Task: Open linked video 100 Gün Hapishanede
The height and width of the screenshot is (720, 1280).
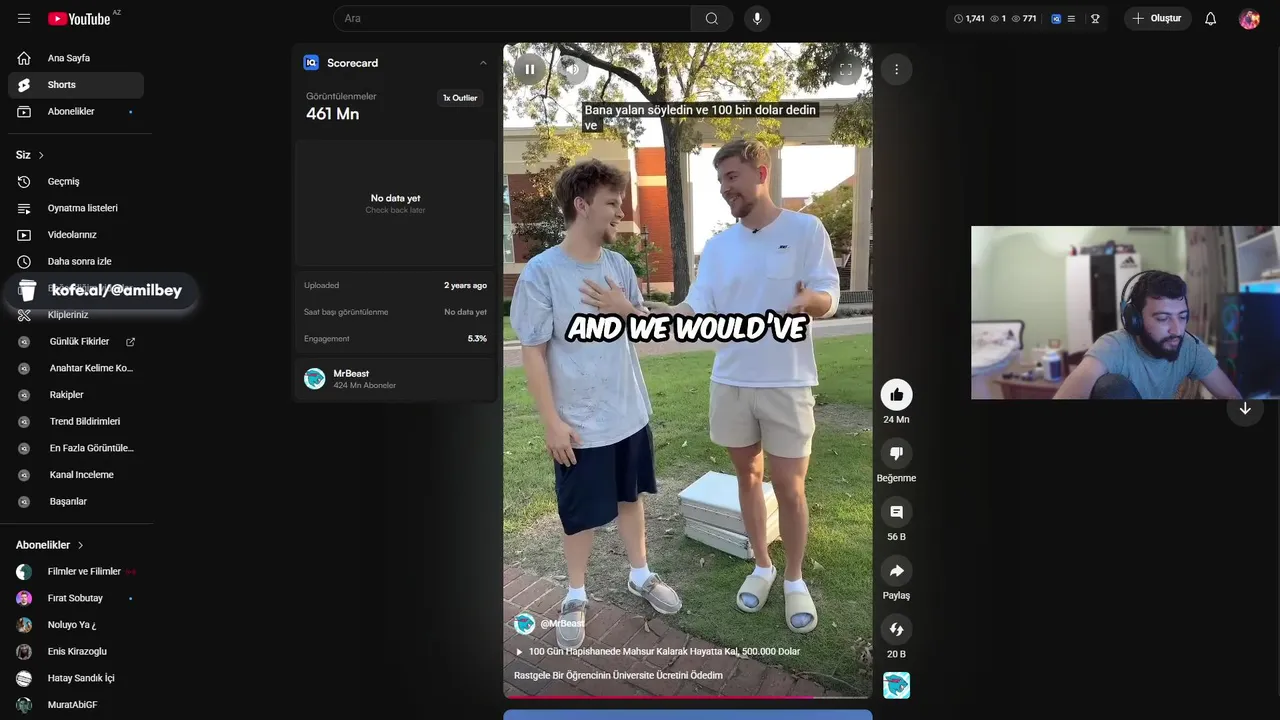Action: [x=657, y=652]
